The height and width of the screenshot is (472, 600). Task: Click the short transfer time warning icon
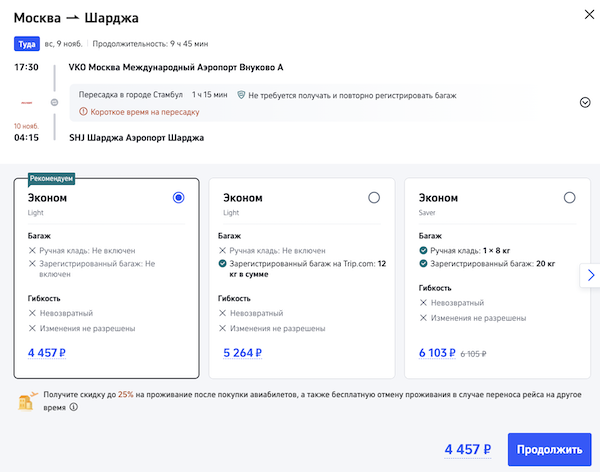click(84, 112)
